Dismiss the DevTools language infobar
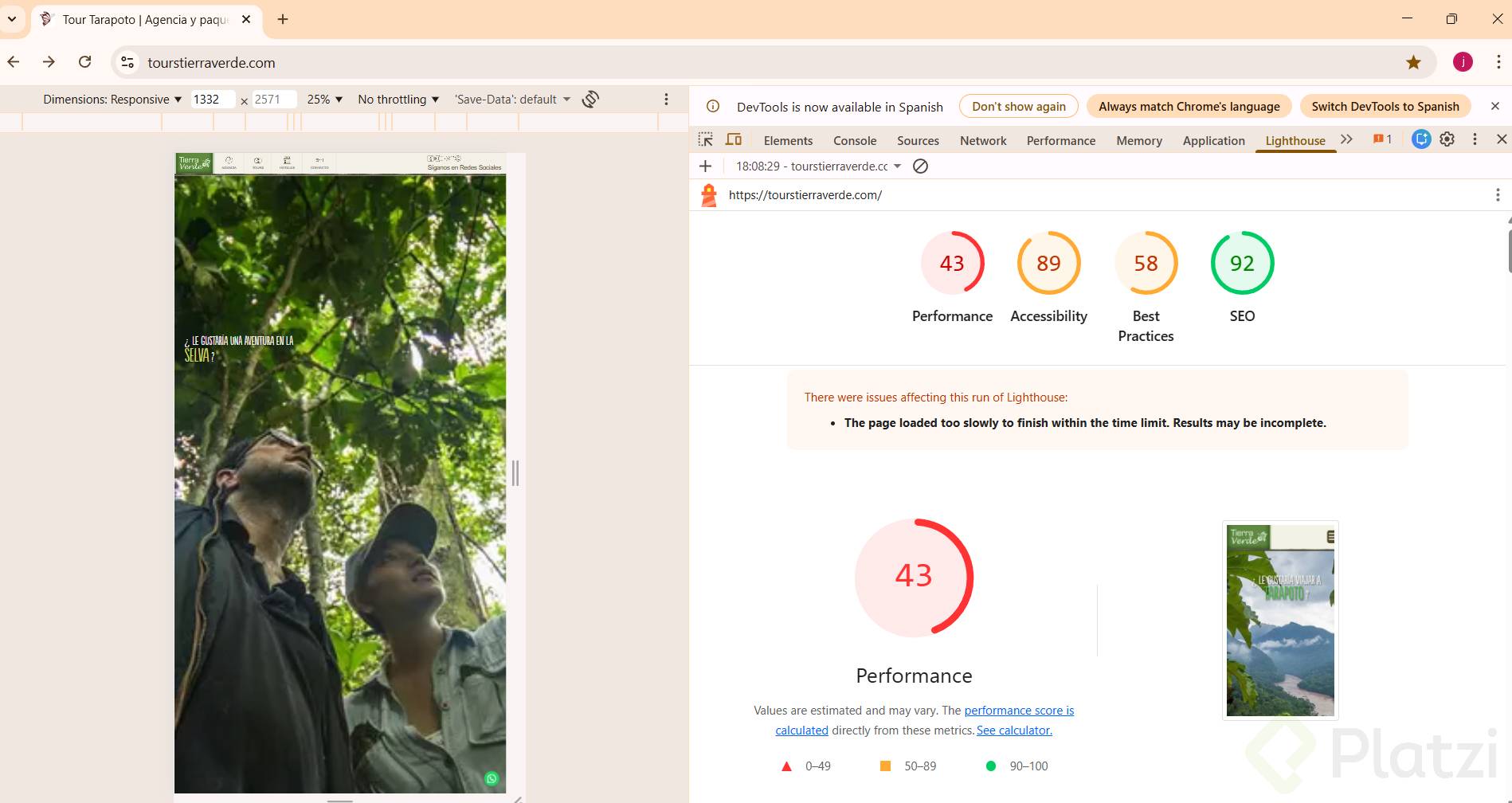The image size is (1512, 803). (1495, 106)
